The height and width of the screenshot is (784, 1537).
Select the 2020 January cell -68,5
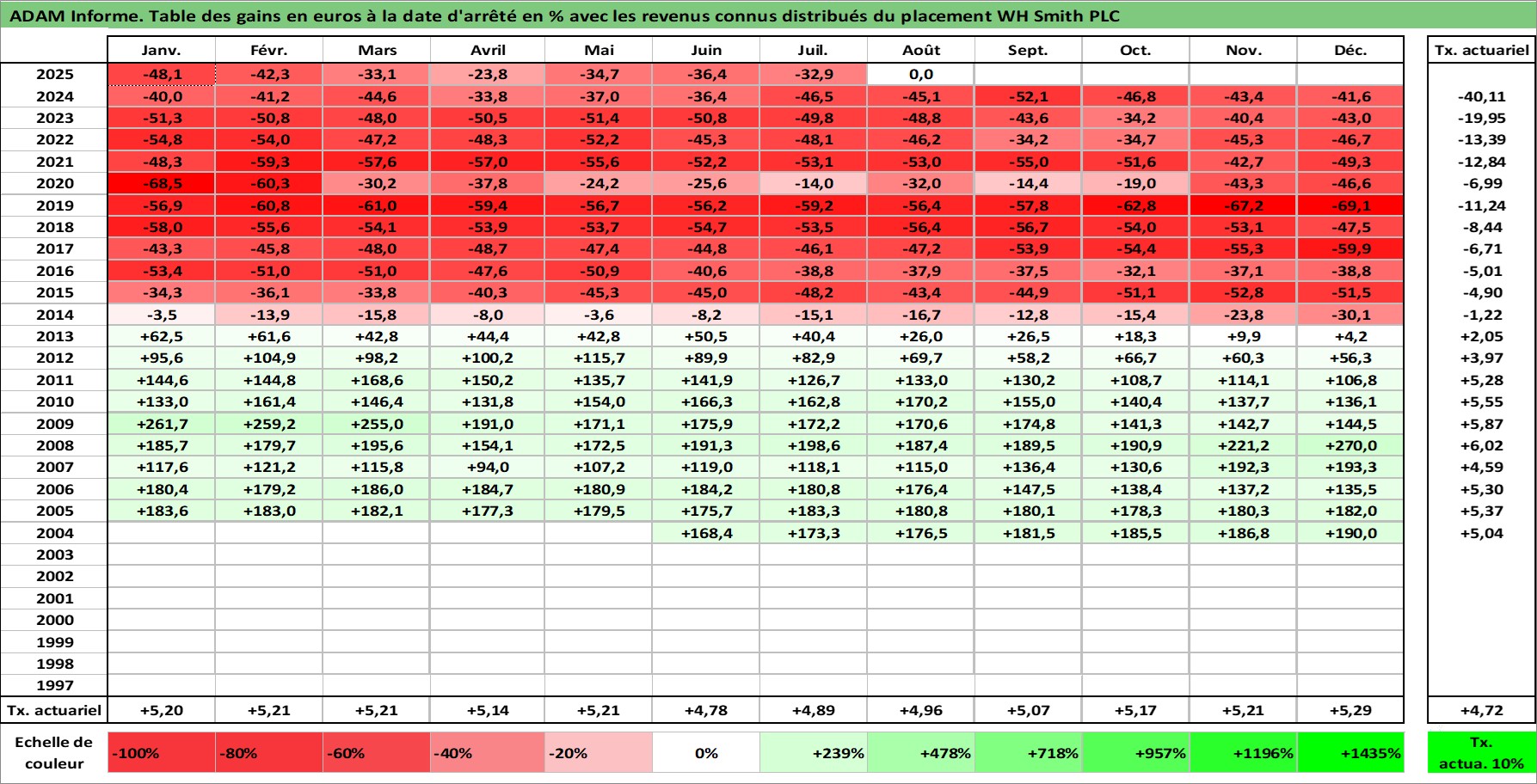point(161,184)
